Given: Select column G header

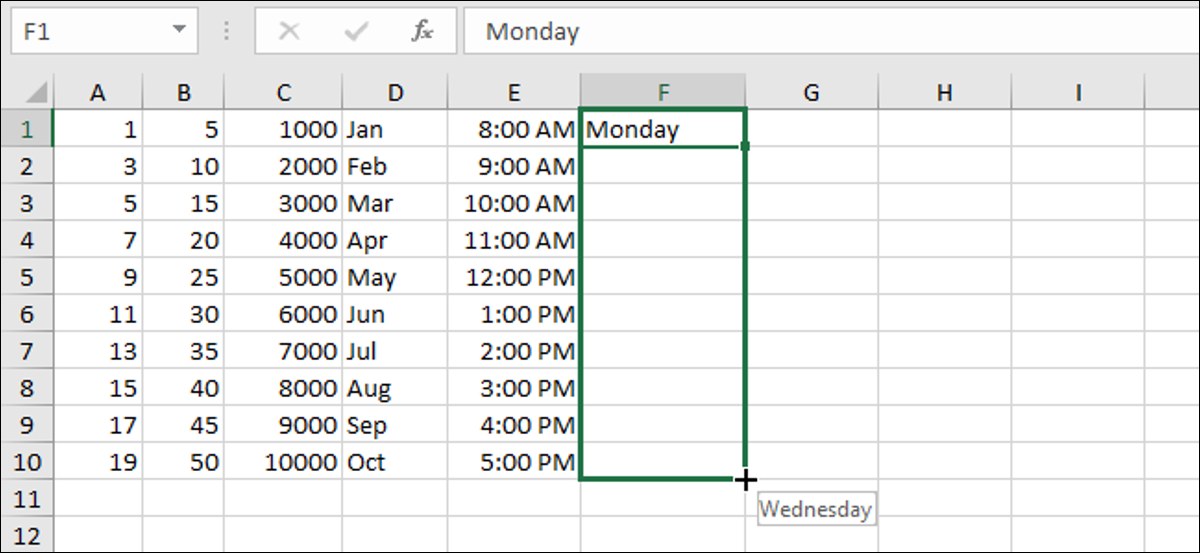Looking at the screenshot, I should point(811,93).
